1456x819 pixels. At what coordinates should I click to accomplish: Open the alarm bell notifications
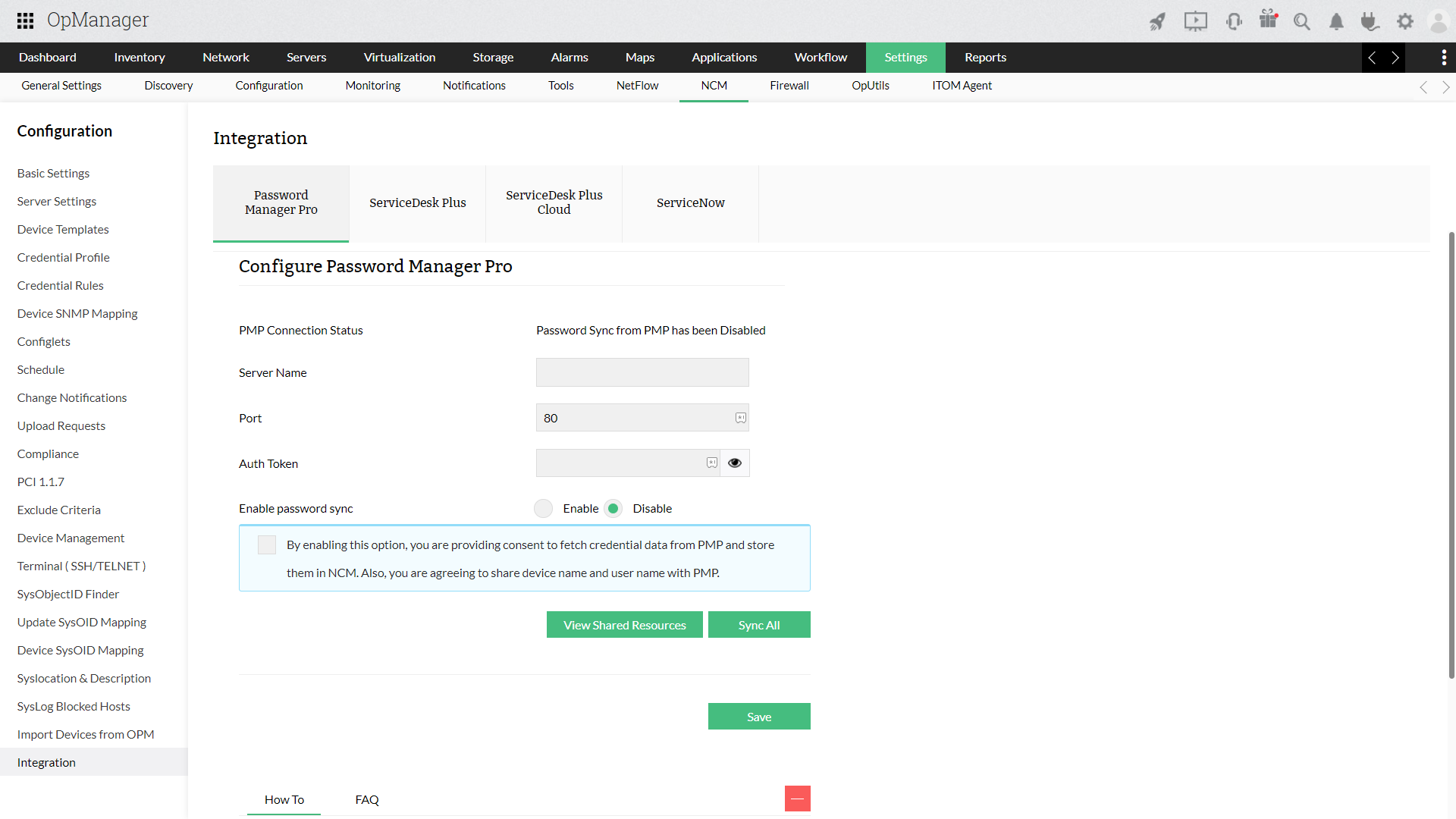[1336, 21]
